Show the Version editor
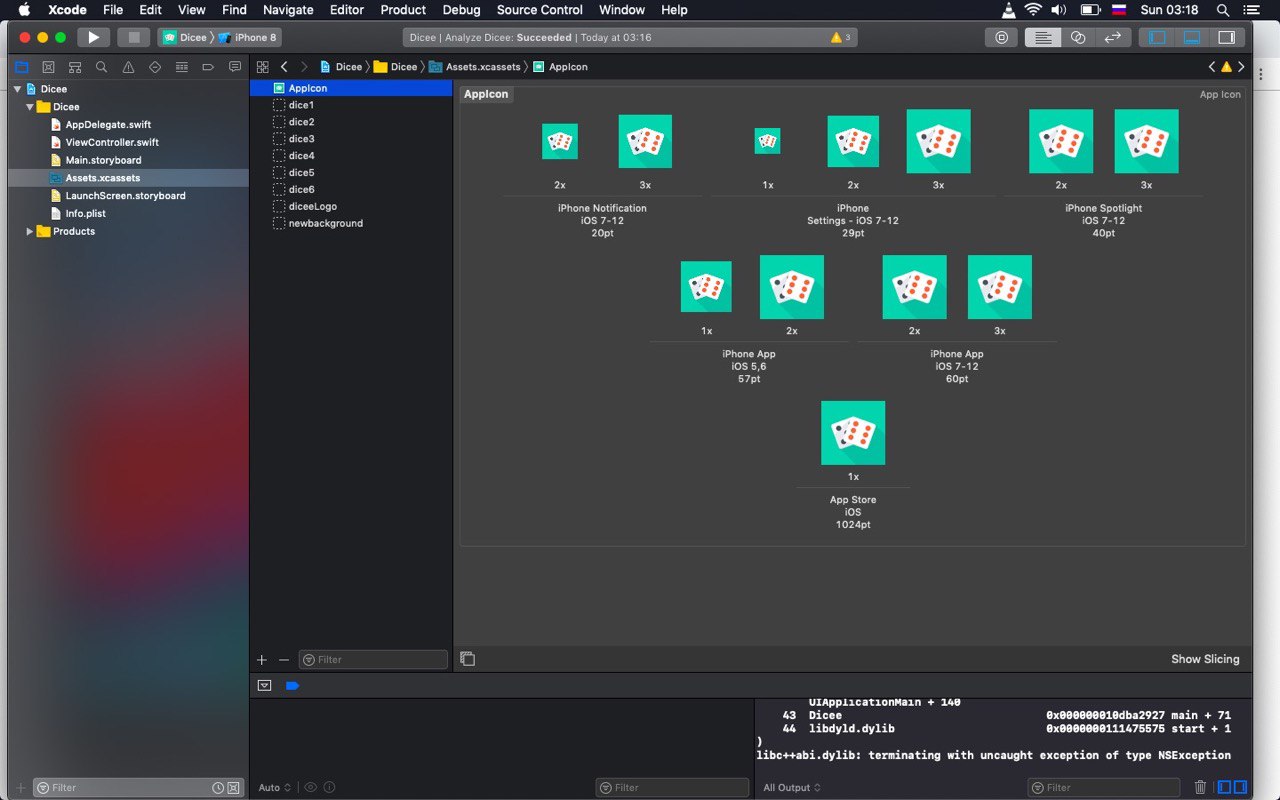Image resolution: width=1280 pixels, height=800 pixels. (x=1112, y=37)
